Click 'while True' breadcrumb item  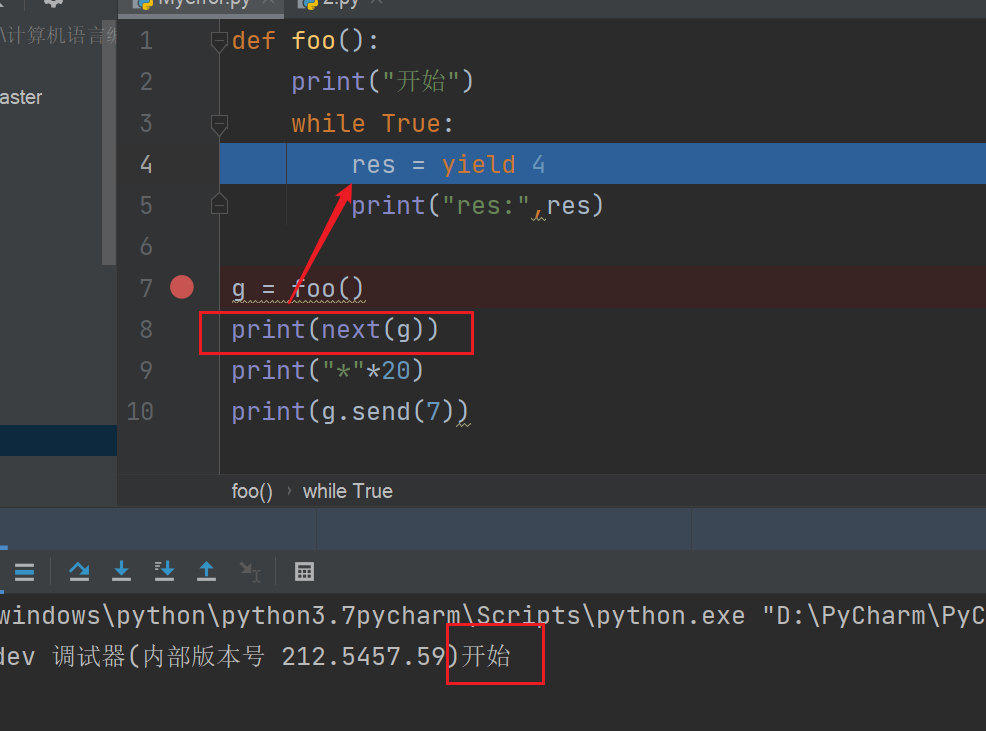[x=347, y=491]
